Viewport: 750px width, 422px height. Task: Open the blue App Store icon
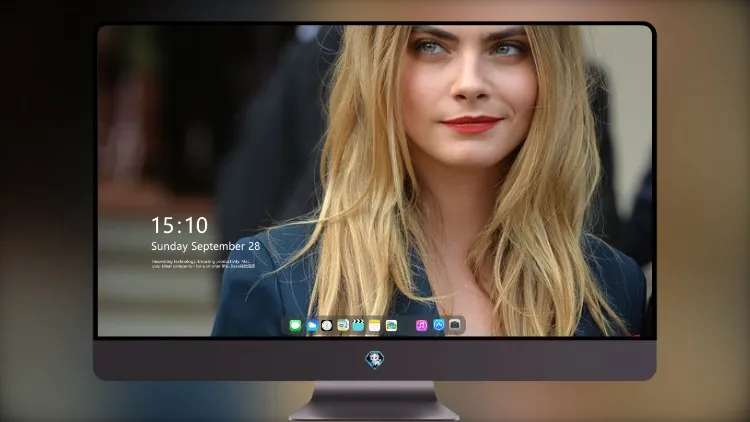439,325
